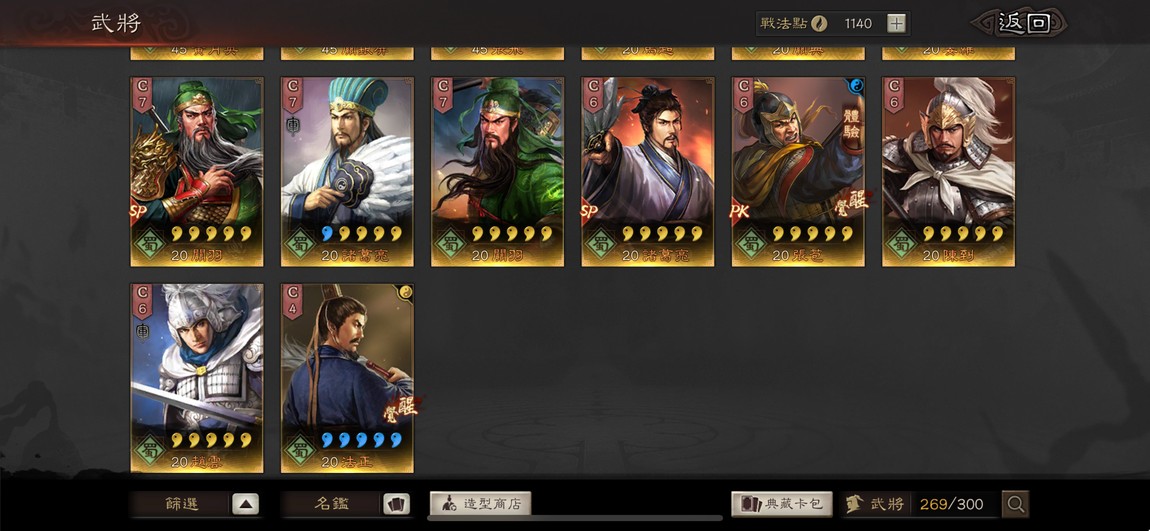
Task: Click the magnifier search icon
Action: click(1016, 504)
